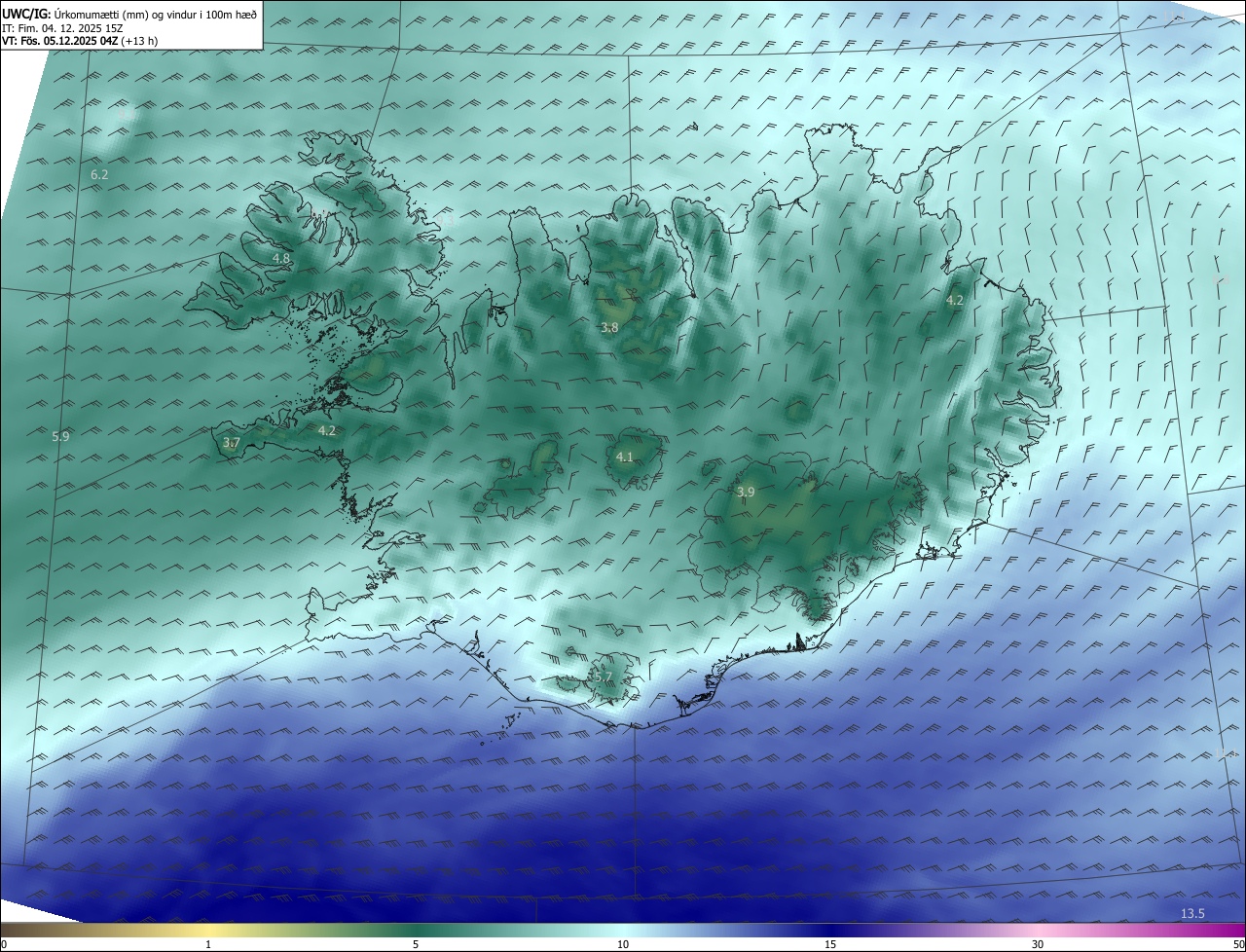Click the 13.5 value label
The image size is (1246, 952).
[1192, 913]
